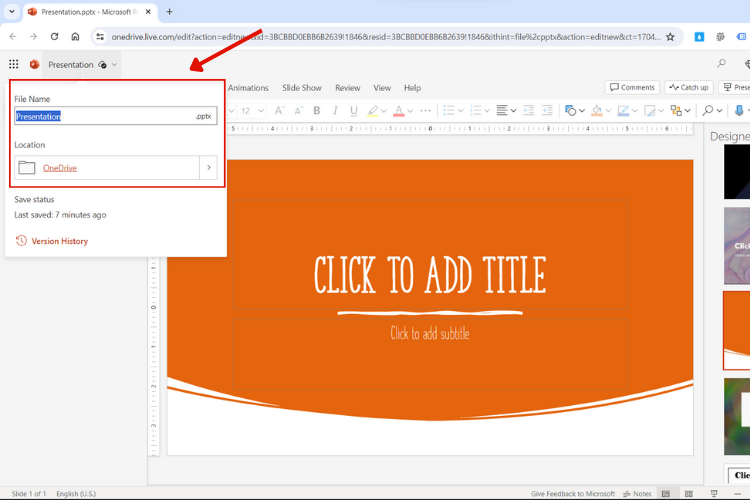Open a new browser tab

pyautogui.click(x=169, y=11)
